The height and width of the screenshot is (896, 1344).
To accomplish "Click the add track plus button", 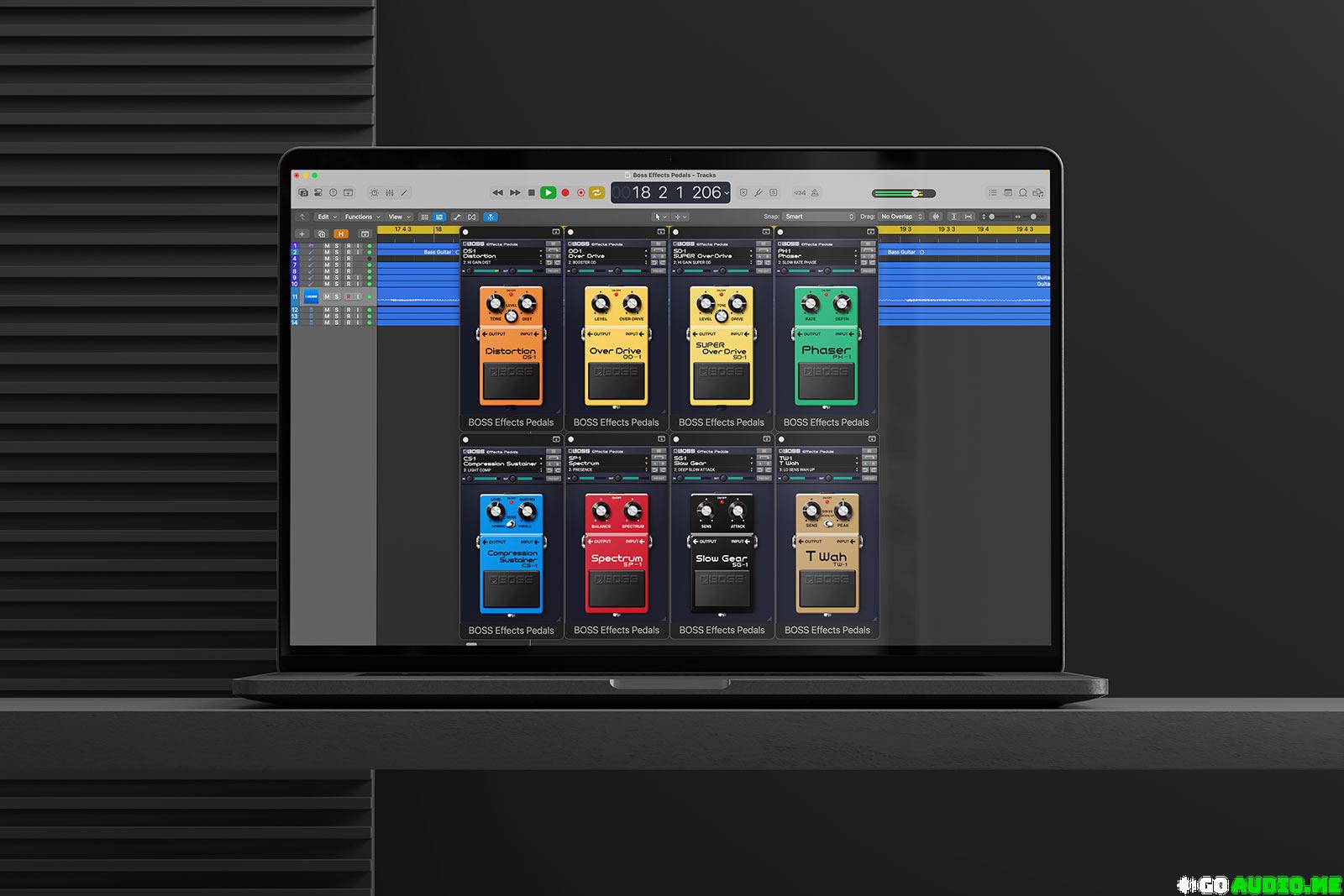I will point(302,233).
